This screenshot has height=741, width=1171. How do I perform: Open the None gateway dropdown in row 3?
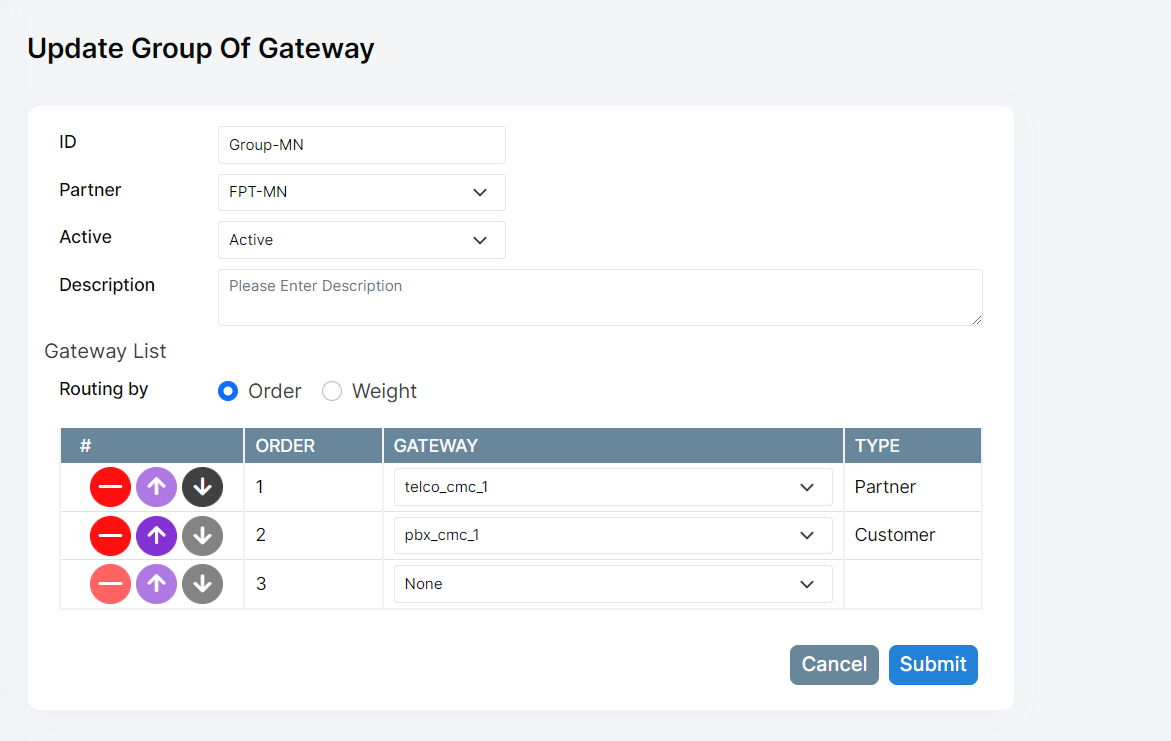click(x=613, y=584)
